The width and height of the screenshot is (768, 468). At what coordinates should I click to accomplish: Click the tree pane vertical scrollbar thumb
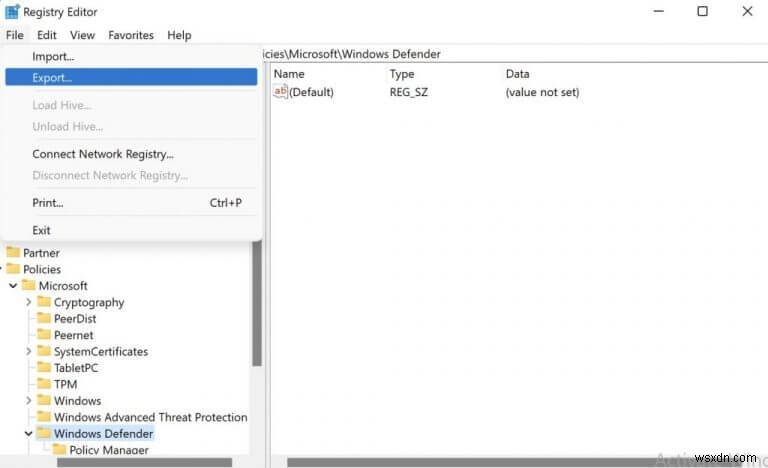pos(257,304)
